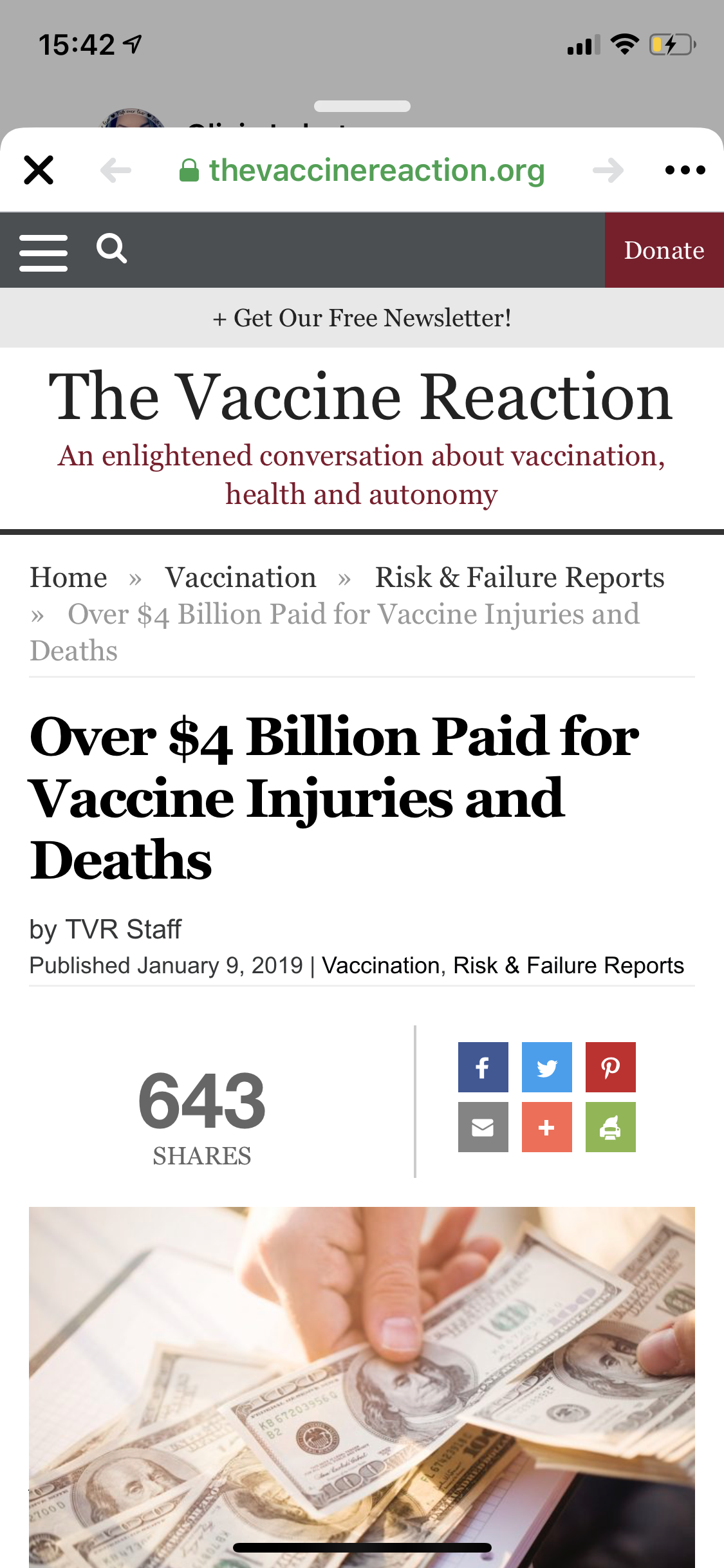Go to Home in the breadcrumb

(x=69, y=577)
